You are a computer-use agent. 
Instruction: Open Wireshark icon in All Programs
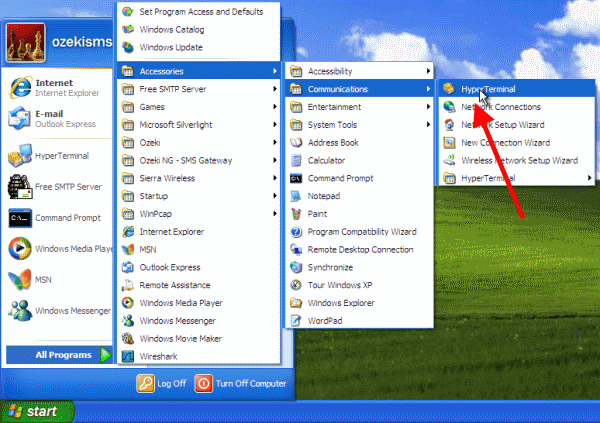(128, 356)
